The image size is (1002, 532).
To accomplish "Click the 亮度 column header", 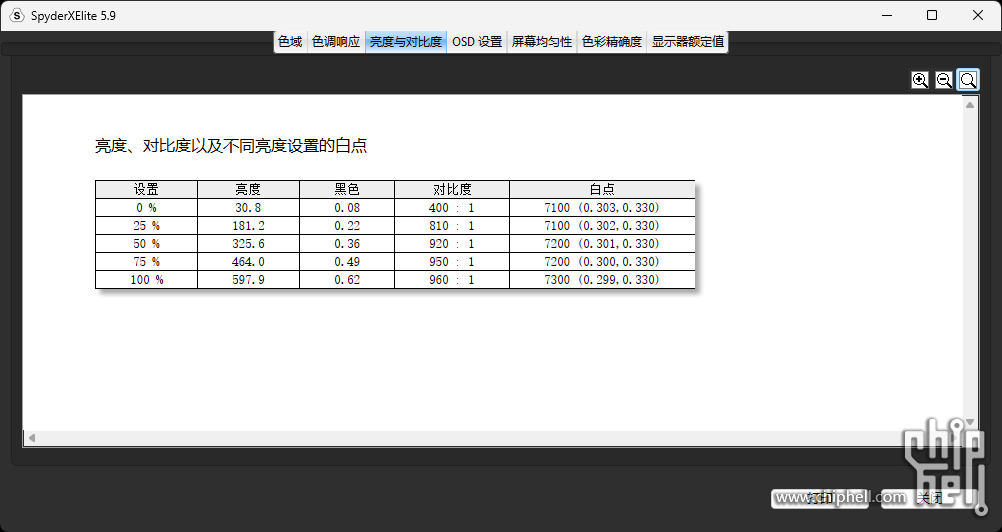I will coord(248,189).
